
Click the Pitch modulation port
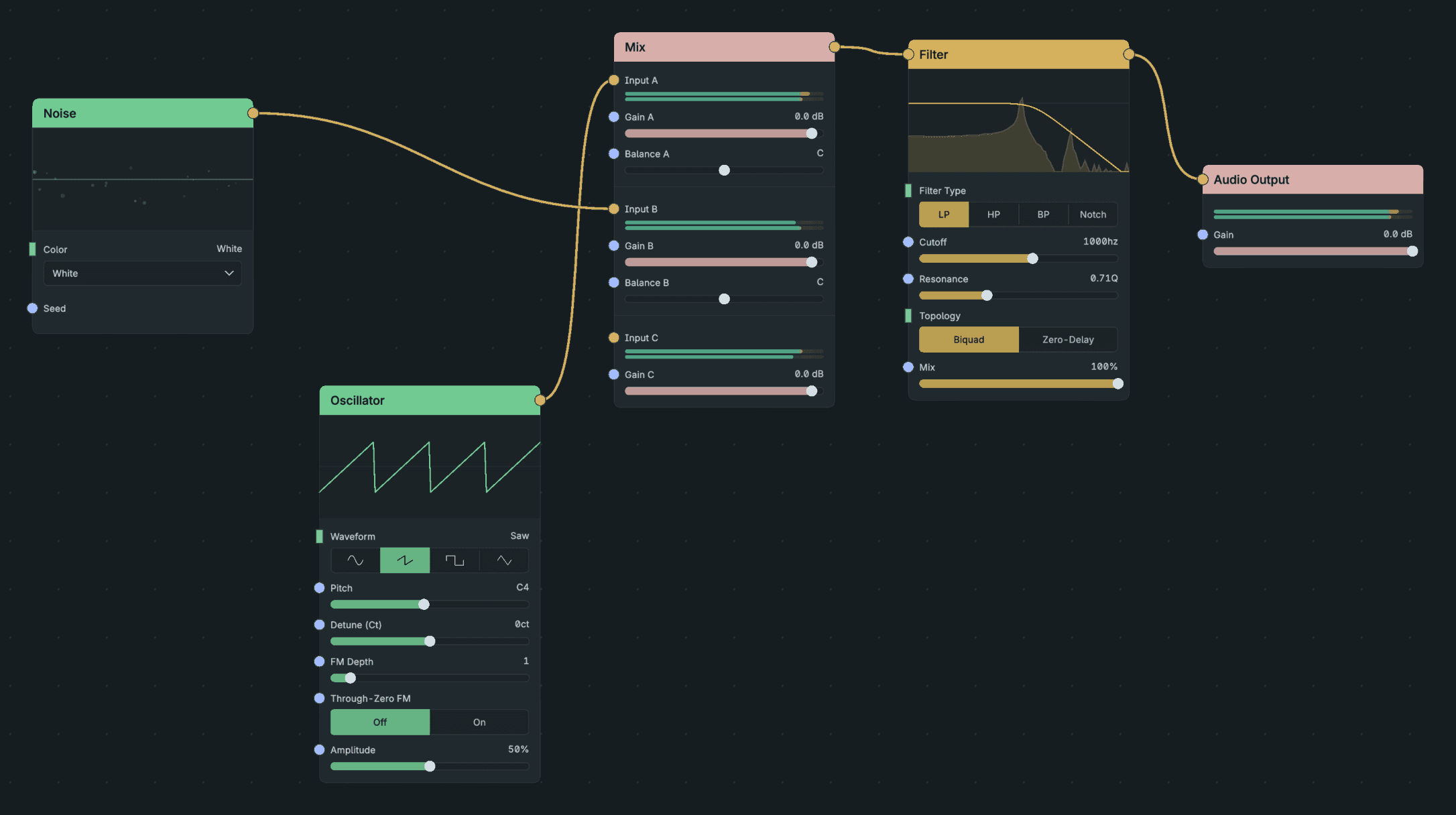pos(320,588)
